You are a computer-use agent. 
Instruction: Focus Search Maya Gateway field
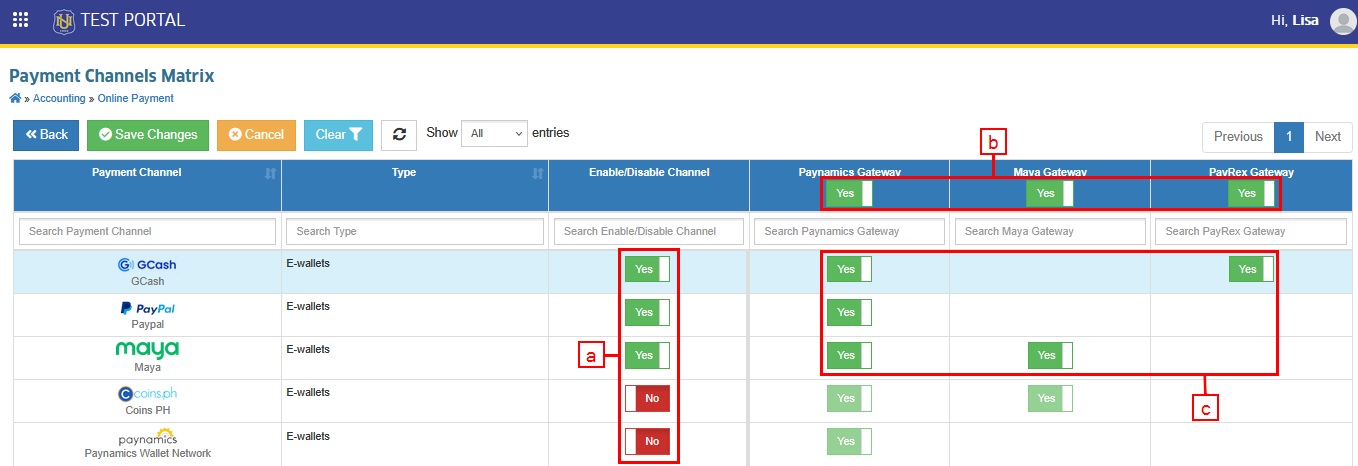[1050, 231]
